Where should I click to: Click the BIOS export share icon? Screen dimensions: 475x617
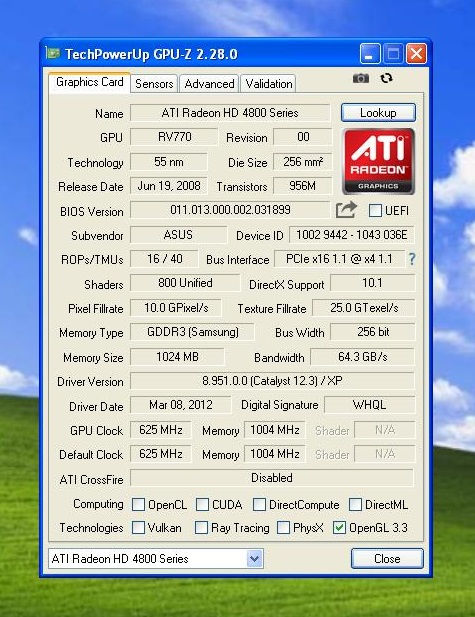[x=346, y=210]
